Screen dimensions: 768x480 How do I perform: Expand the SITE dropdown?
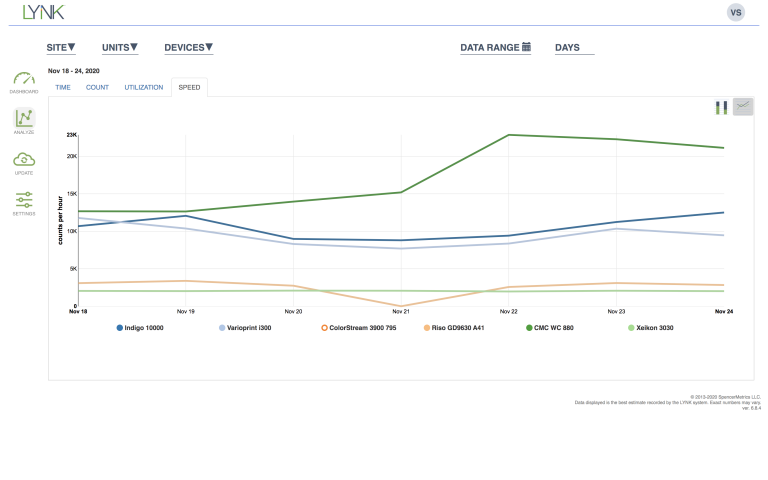61,48
